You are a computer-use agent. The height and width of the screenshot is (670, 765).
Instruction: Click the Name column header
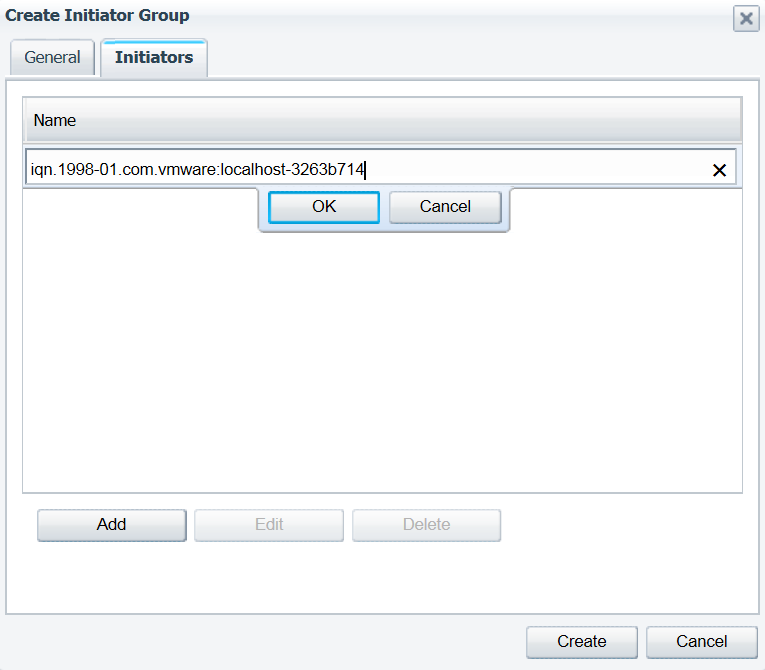pos(382,120)
